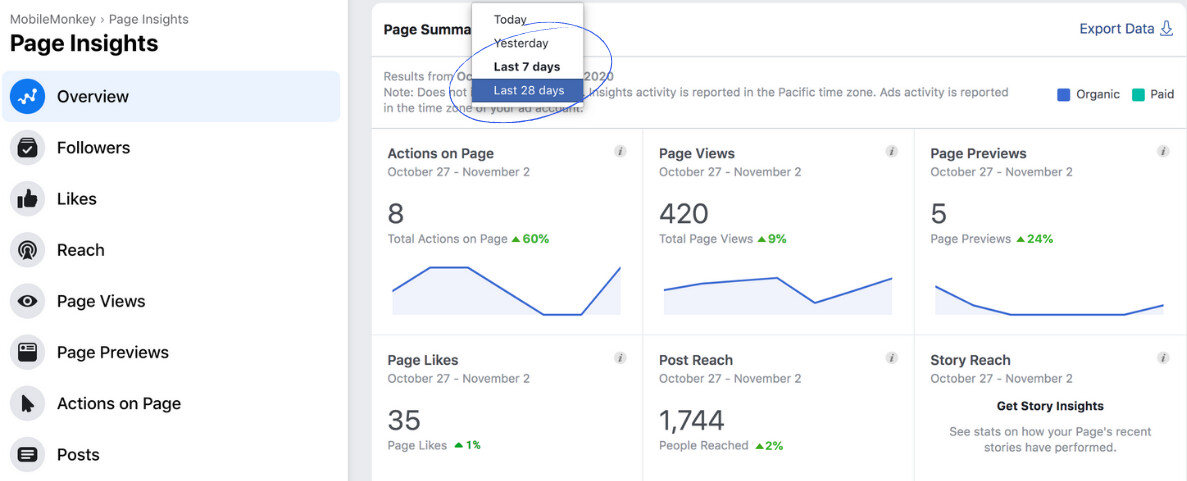Select Last 28 days from dropdown
The image size is (1187, 481).
(528, 90)
